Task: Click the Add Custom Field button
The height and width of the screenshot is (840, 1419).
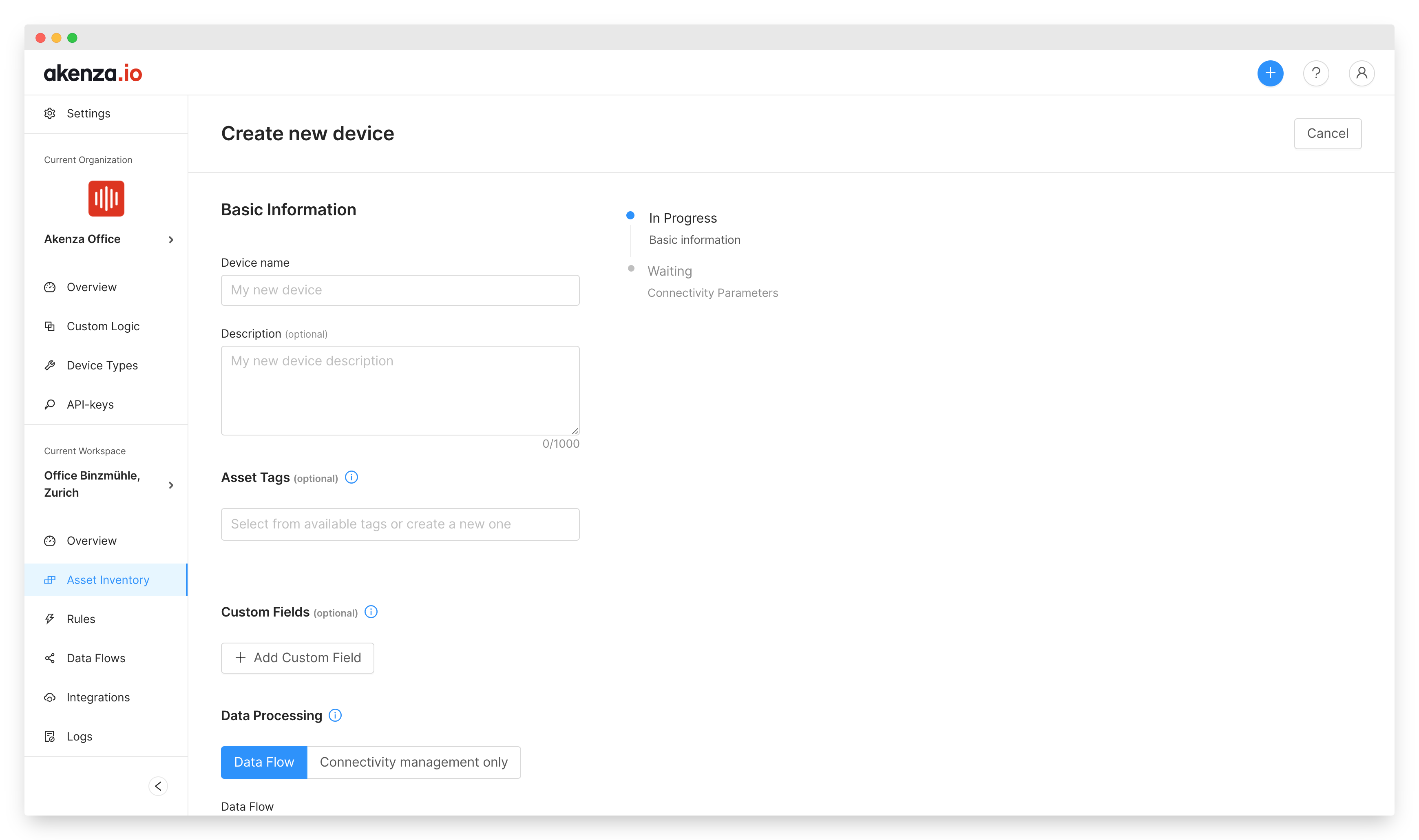Action: coord(297,658)
